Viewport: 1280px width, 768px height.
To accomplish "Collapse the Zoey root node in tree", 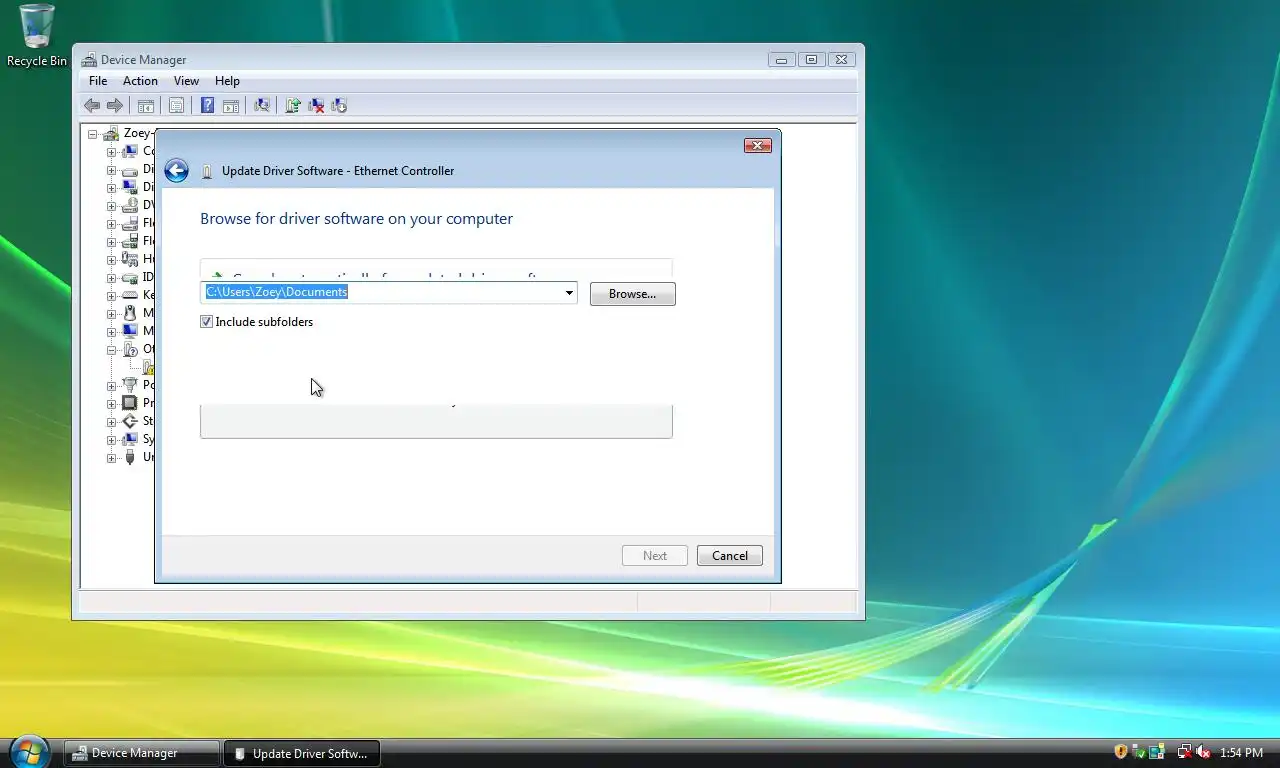I will point(93,134).
